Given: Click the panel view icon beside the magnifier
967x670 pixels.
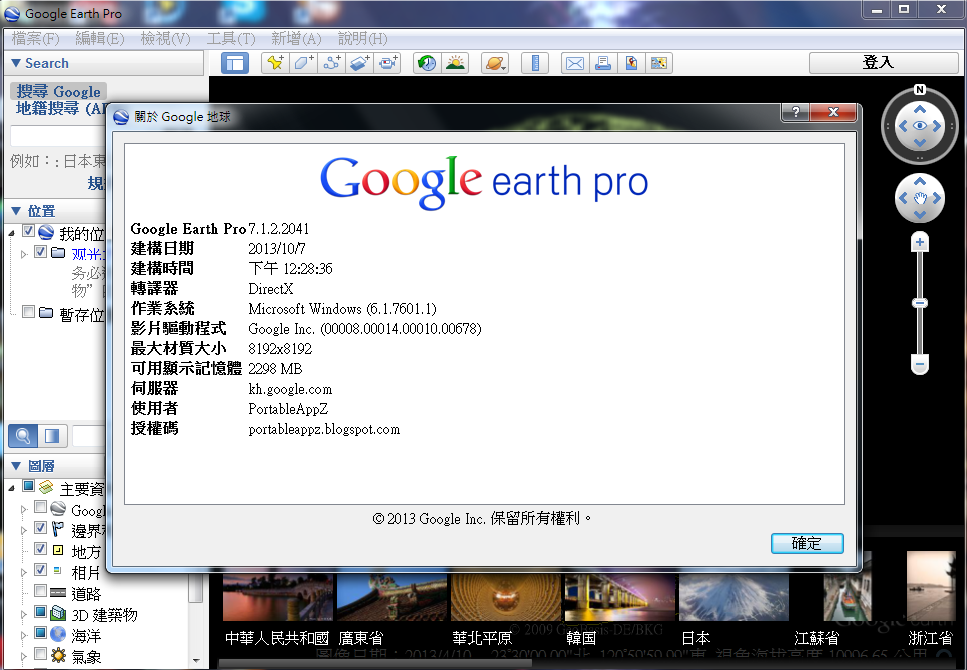Looking at the screenshot, I should [52, 436].
